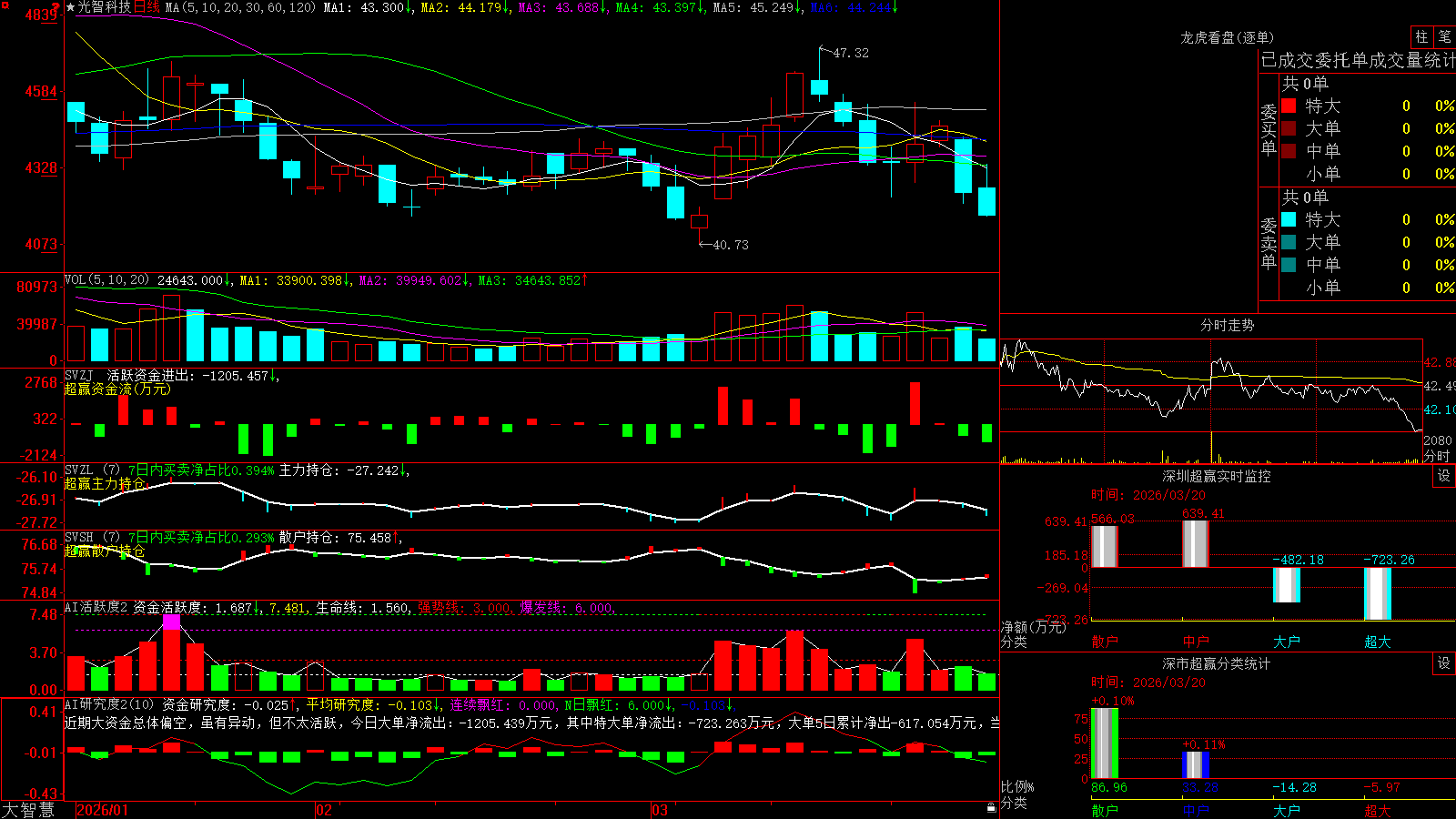Click the 笔 (tick) view button
The image size is (1456, 819).
coord(1445,36)
